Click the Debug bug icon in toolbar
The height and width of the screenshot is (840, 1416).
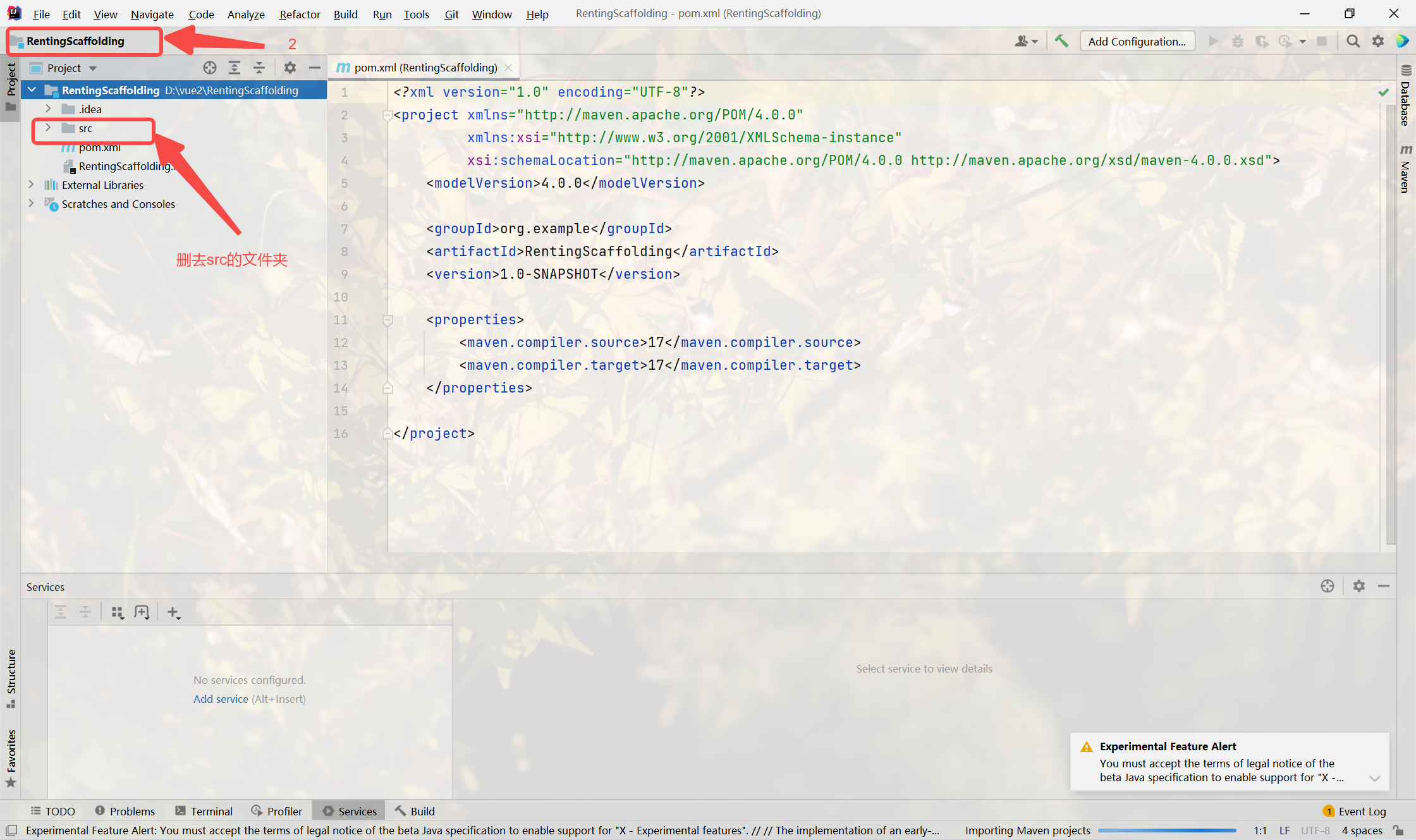coord(1238,41)
